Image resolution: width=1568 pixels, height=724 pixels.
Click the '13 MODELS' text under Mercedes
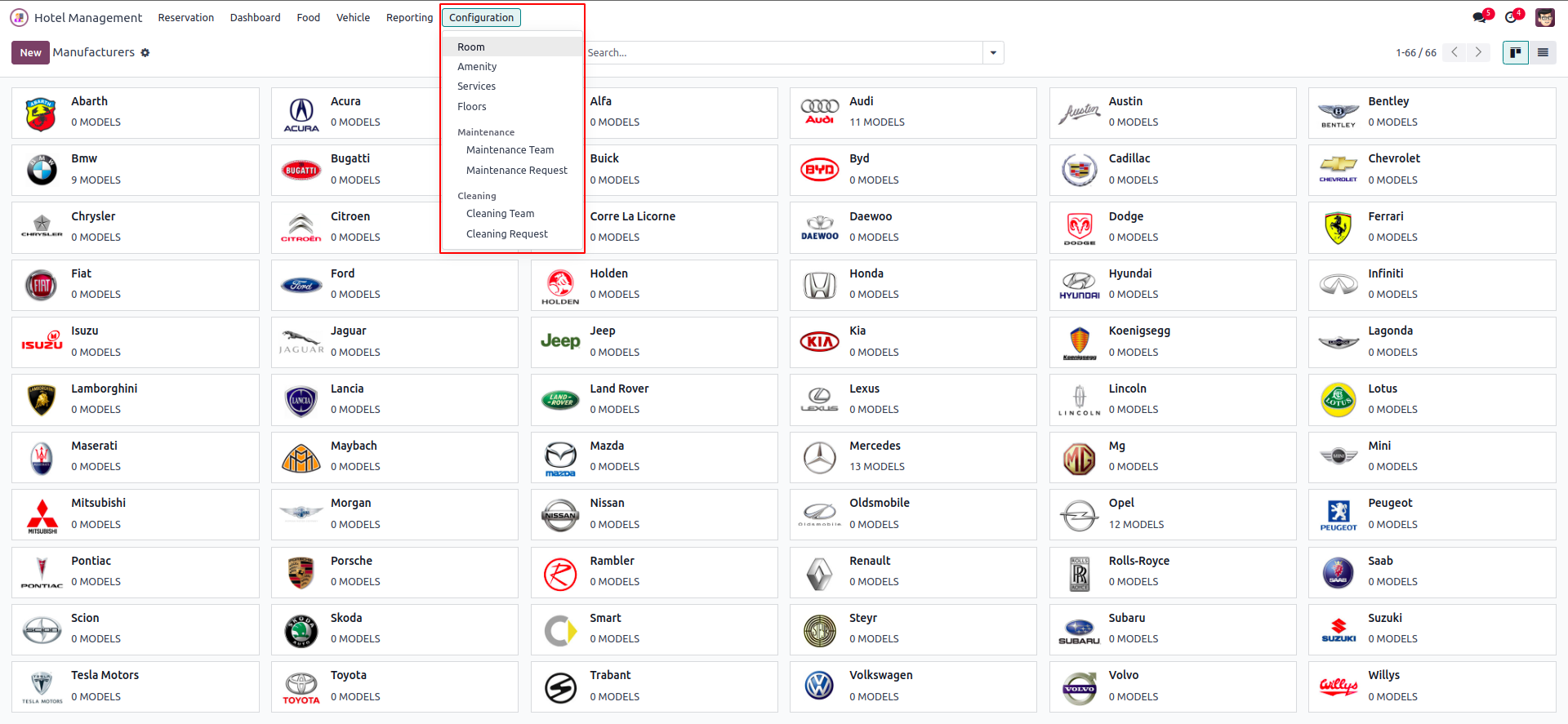877,467
